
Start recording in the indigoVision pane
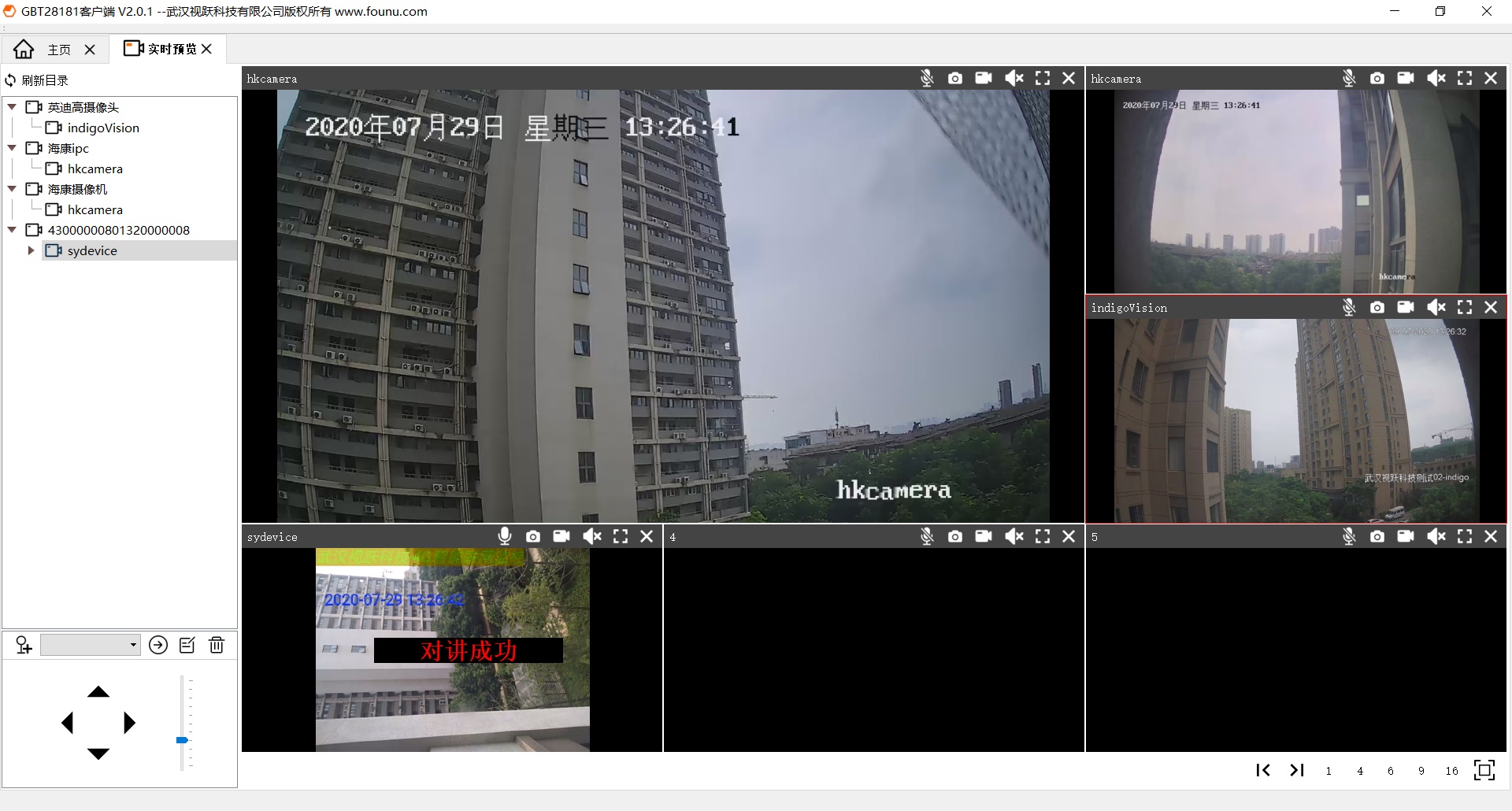[1406, 307]
